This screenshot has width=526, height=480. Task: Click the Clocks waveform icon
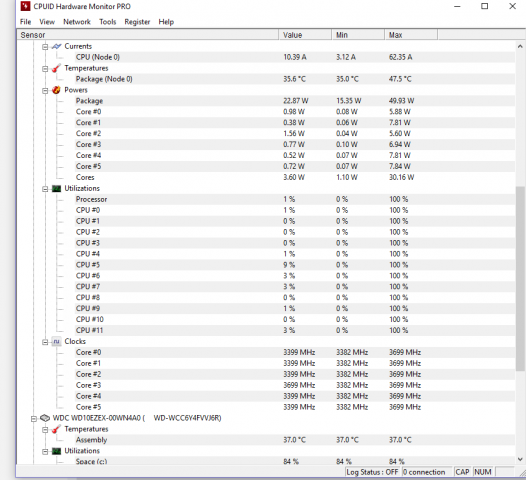56,341
